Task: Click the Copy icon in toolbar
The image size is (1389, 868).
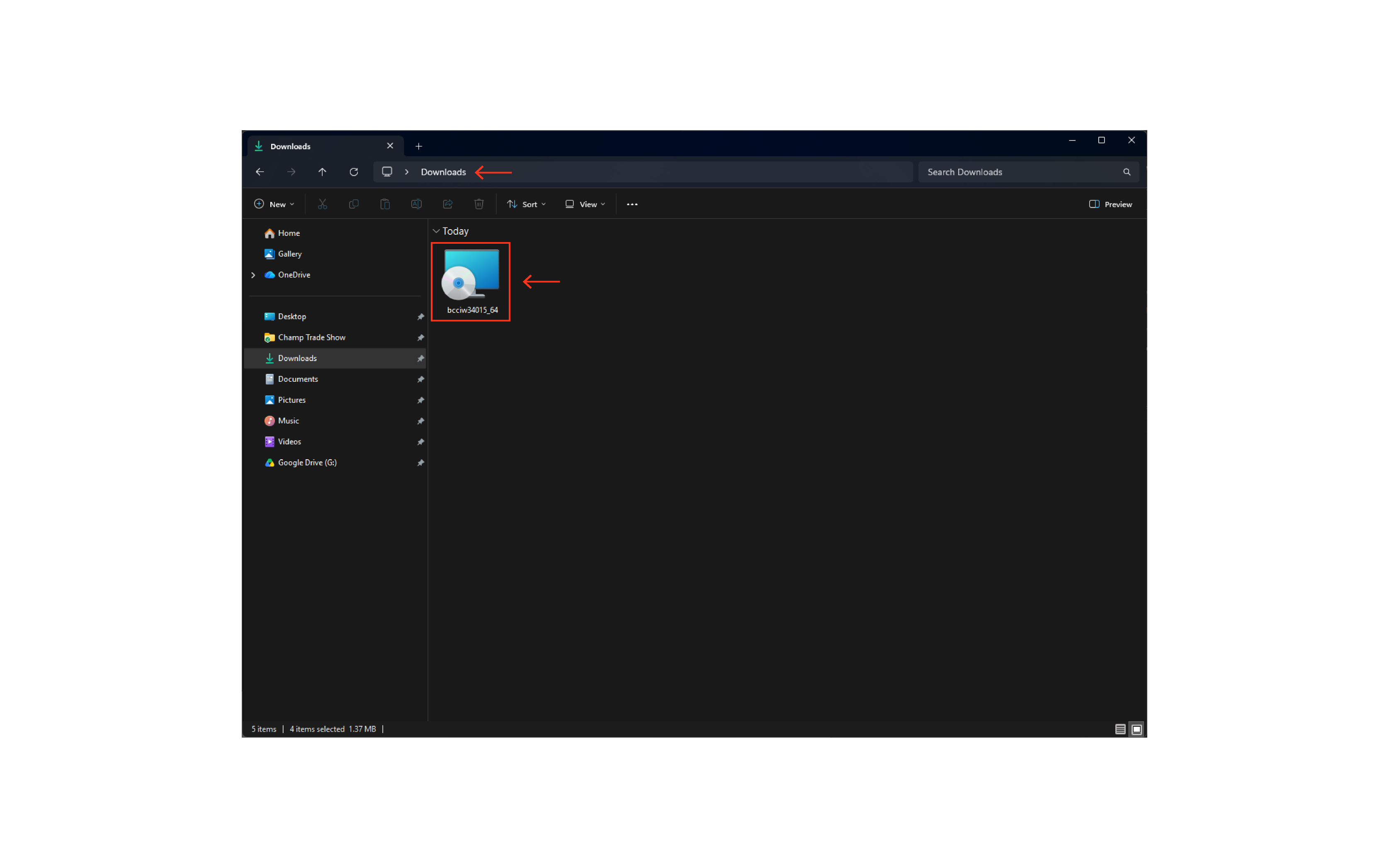Action: [354, 204]
